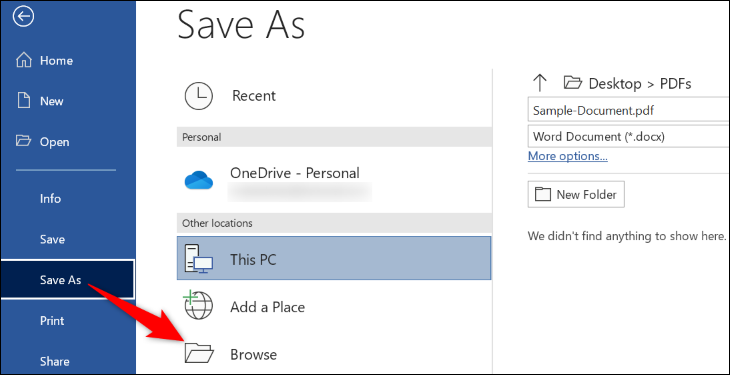This screenshot has width=730, height=375.
Task: Select the Save As menu entry
Action: tap(68, 280)
